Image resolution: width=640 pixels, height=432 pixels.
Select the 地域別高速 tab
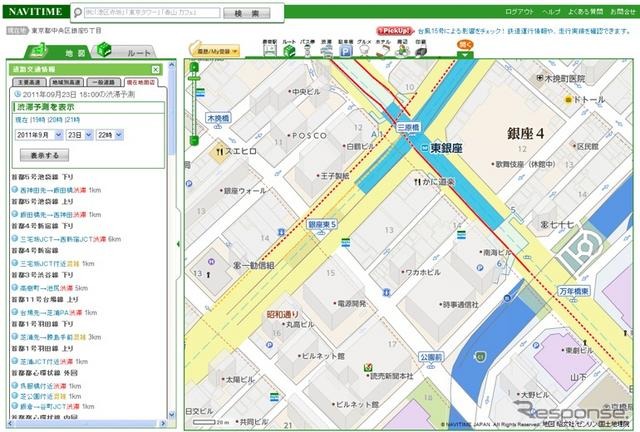(67, 82)
